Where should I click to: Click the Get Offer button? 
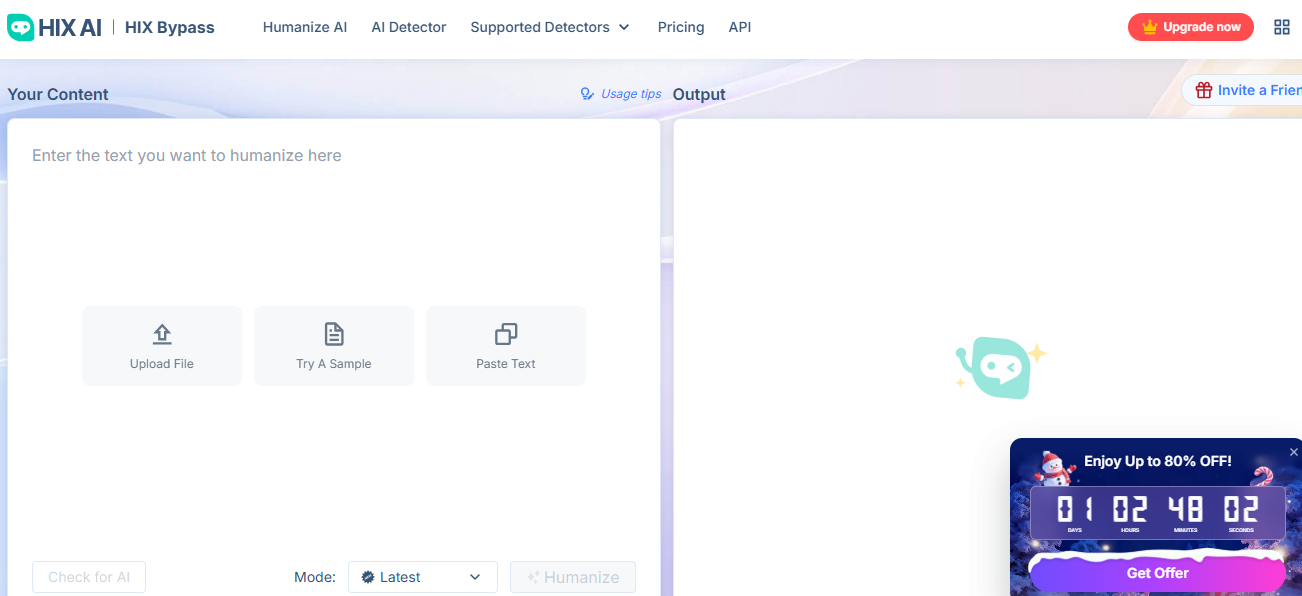(x=1158, y=573)
